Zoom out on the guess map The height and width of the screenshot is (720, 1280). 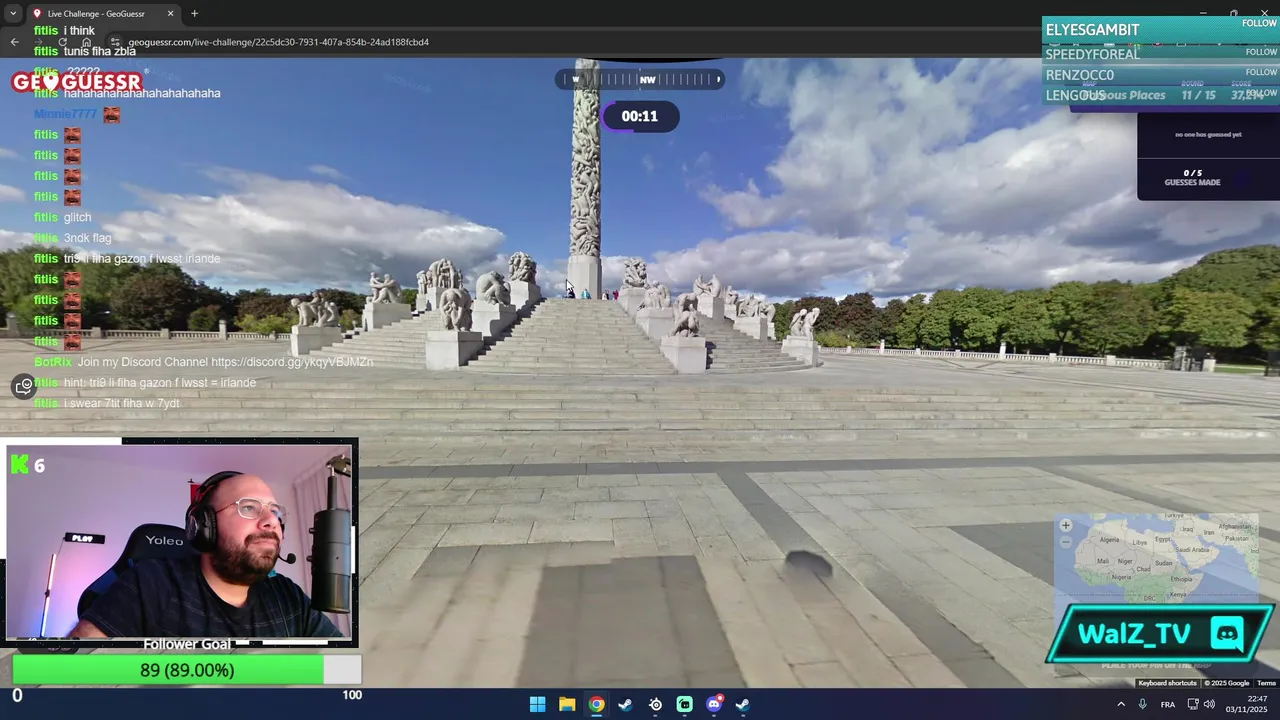coord(1066,542)
